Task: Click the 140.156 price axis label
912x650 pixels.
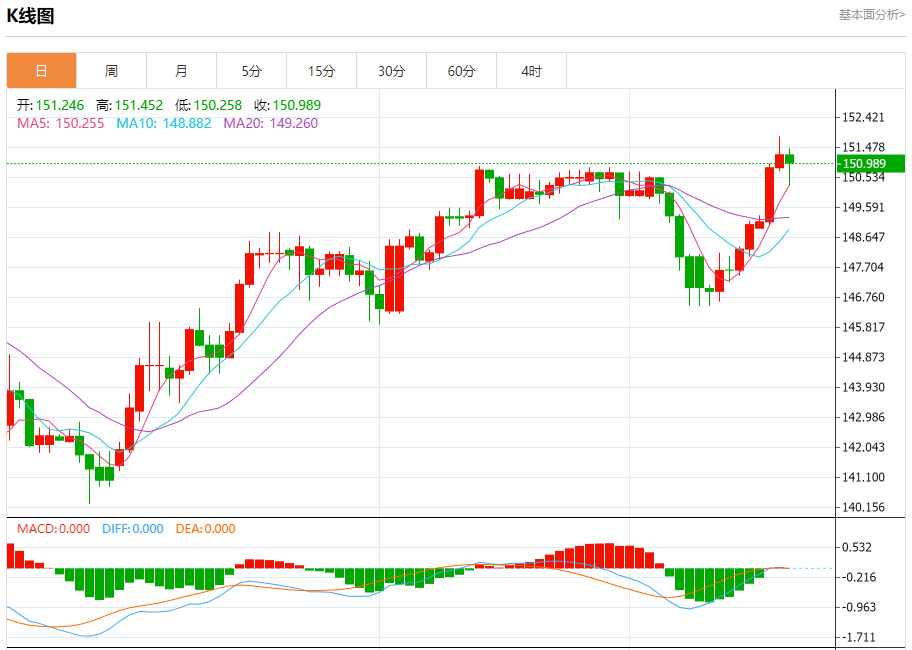Action: [863, 508]
